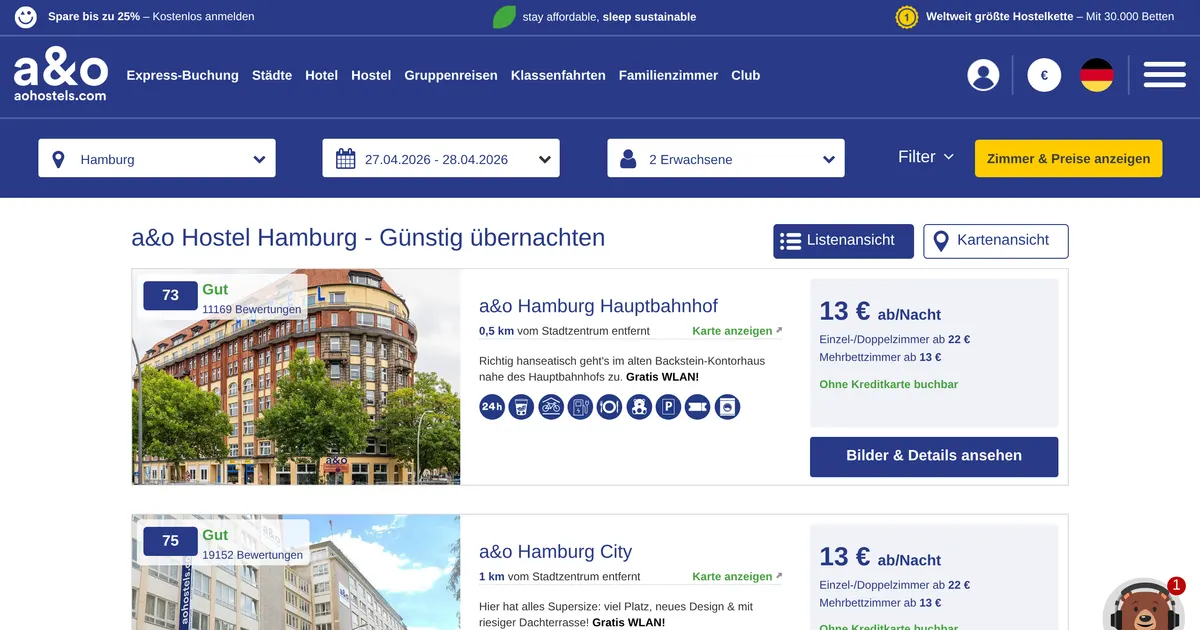Switch to Listenansicht view
This screenshot has width=1200, height=630.
(x=843, y=241)
